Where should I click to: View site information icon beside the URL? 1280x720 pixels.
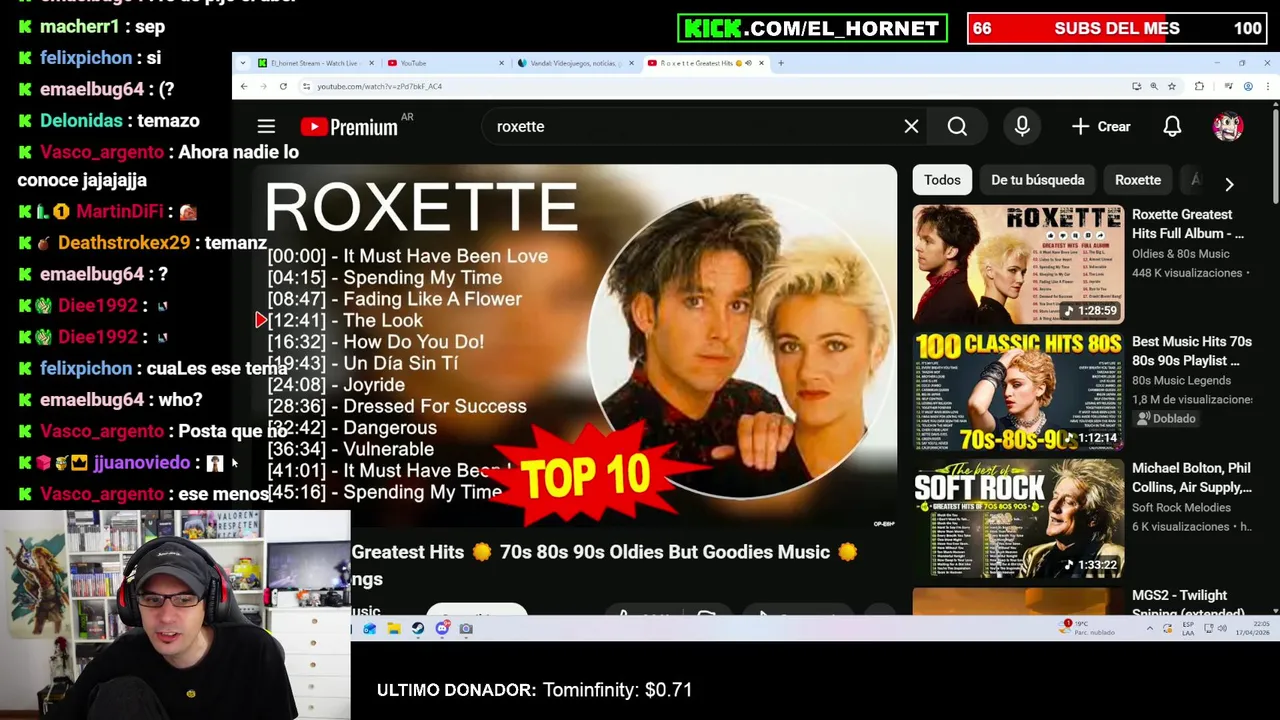point(306,87)
